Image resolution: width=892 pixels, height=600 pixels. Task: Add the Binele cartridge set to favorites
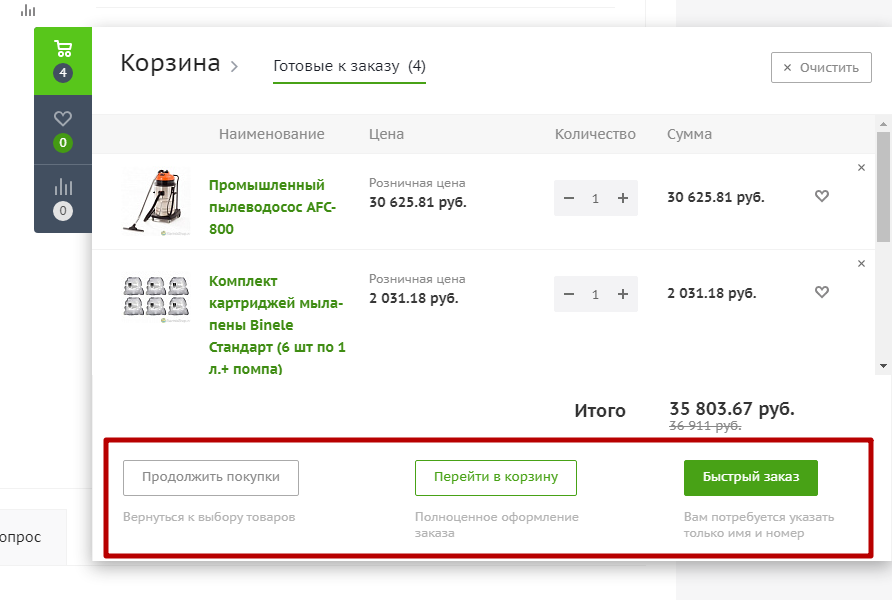[822, 293]
